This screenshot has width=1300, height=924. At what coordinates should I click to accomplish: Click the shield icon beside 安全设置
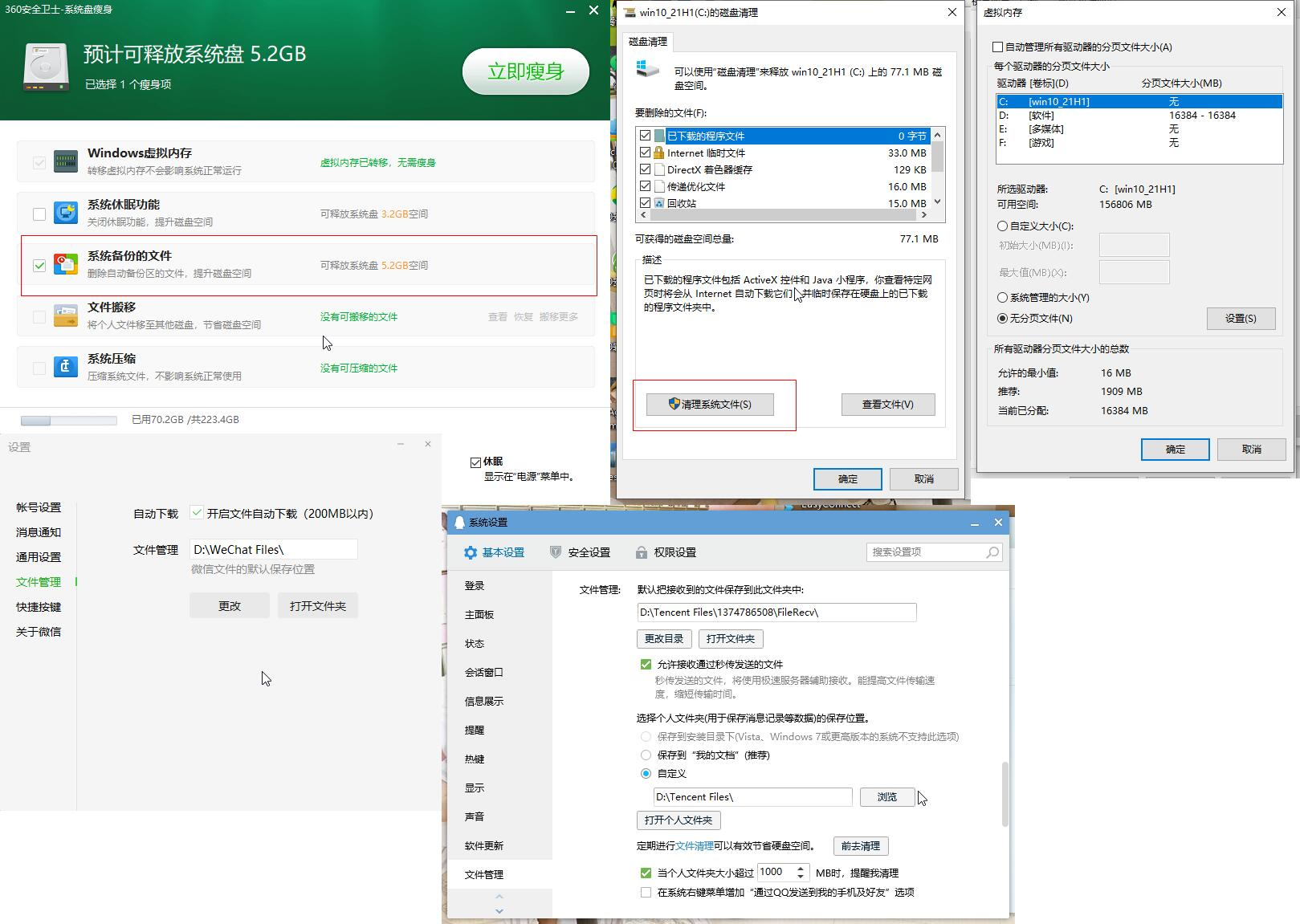[x=556, y=552]
